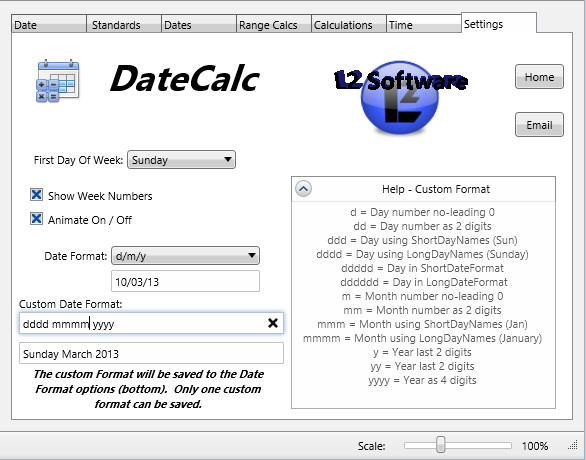Click the 12 Software blue sphere logo
Viewport: 586px width, 460px height.
[400, 97]
